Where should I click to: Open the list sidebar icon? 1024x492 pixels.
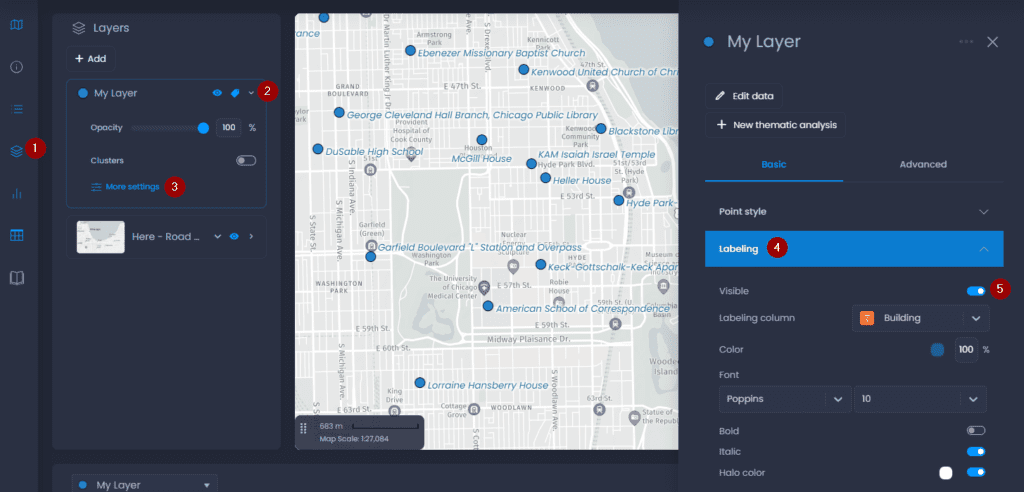[x=17, y=109]
